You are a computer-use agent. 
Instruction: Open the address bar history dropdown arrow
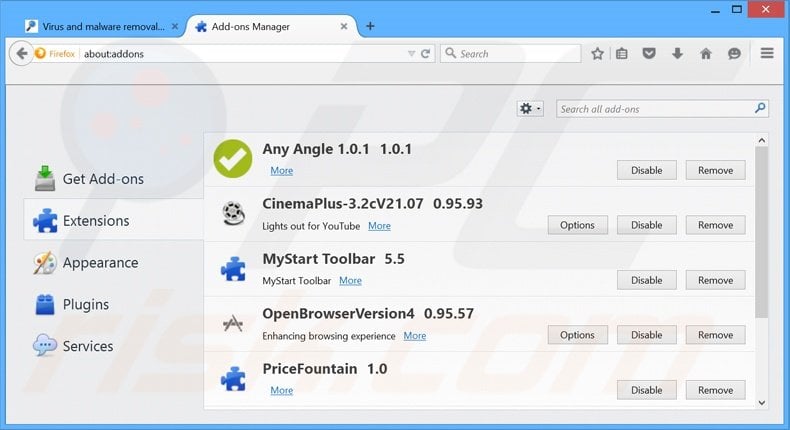tap(411, 54)
